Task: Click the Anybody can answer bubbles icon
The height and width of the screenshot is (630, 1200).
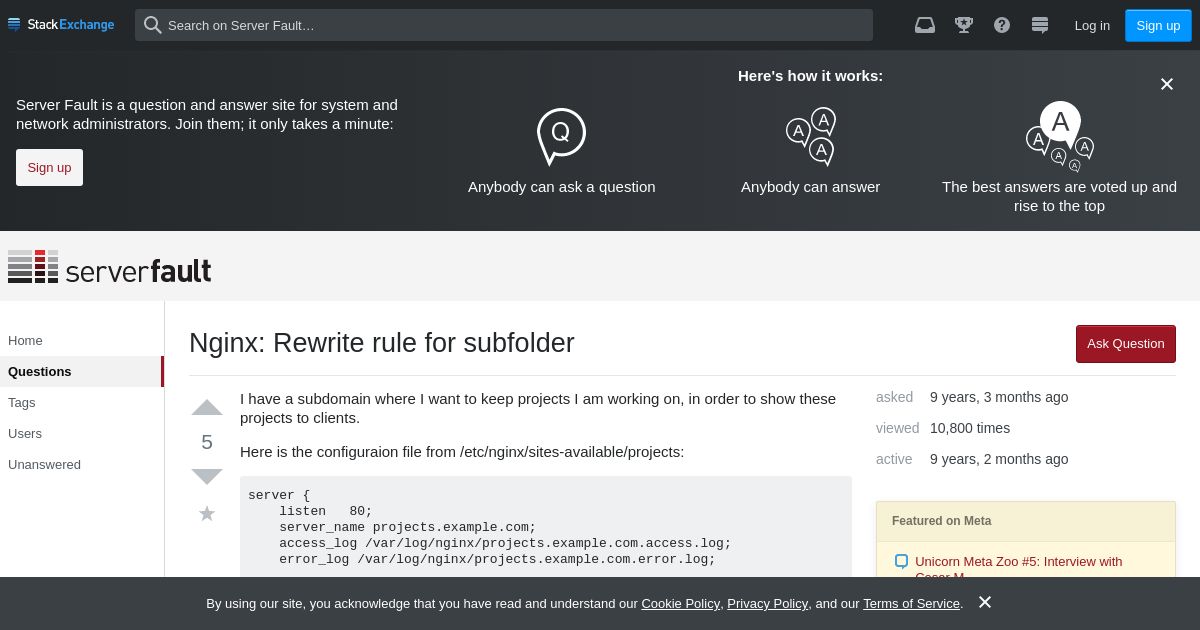Action: click(811, 136)
